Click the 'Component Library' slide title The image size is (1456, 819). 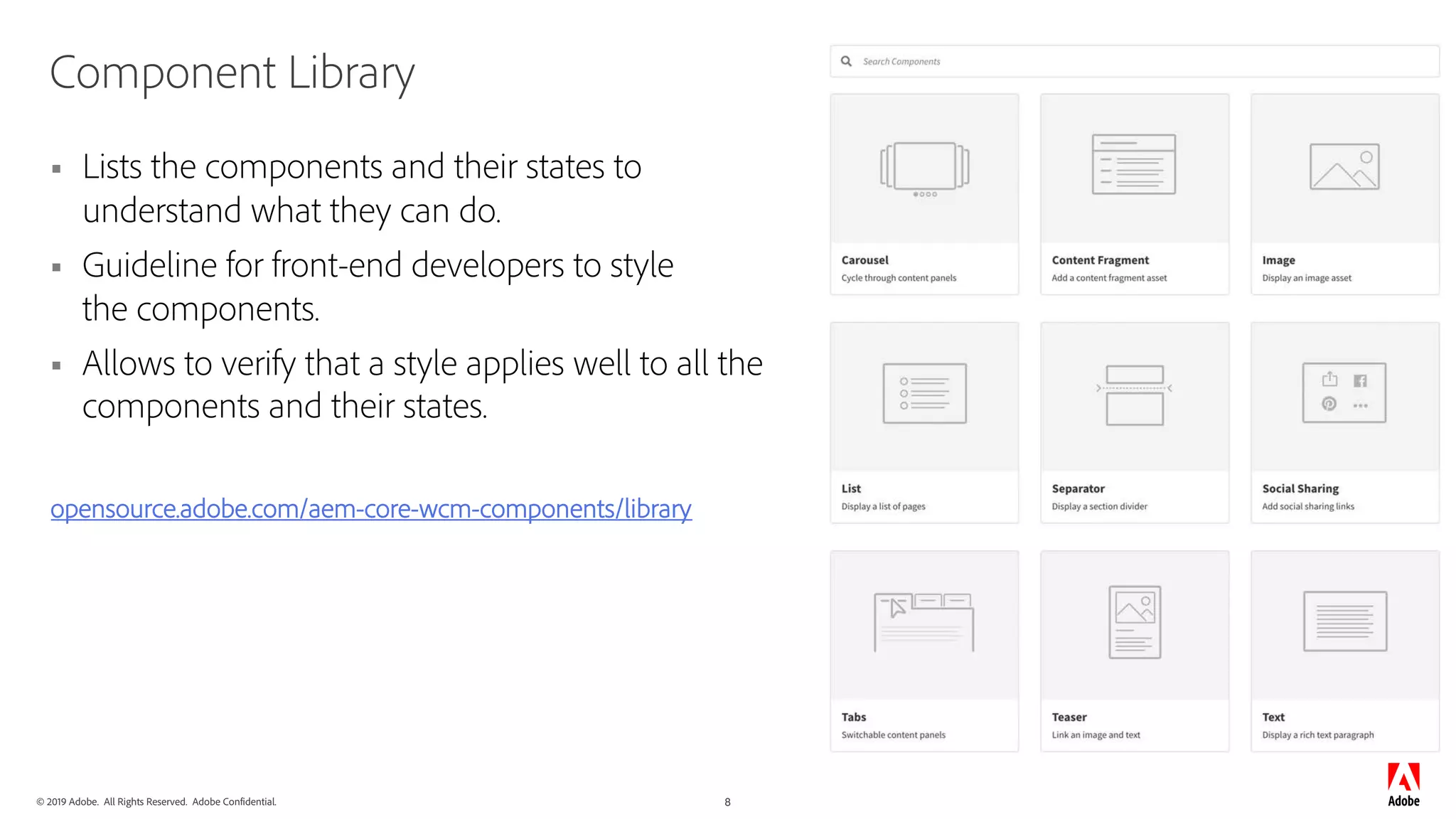[x=232, y=73]
